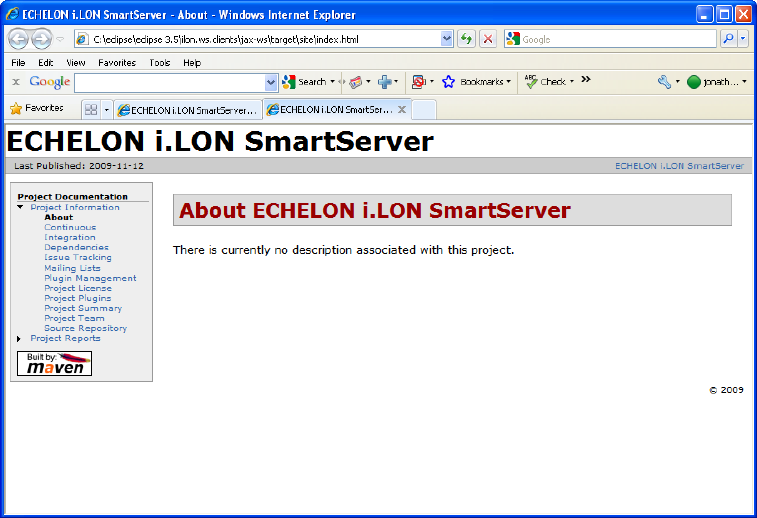Open the Check dropdown arrow

tap(572, 82)
